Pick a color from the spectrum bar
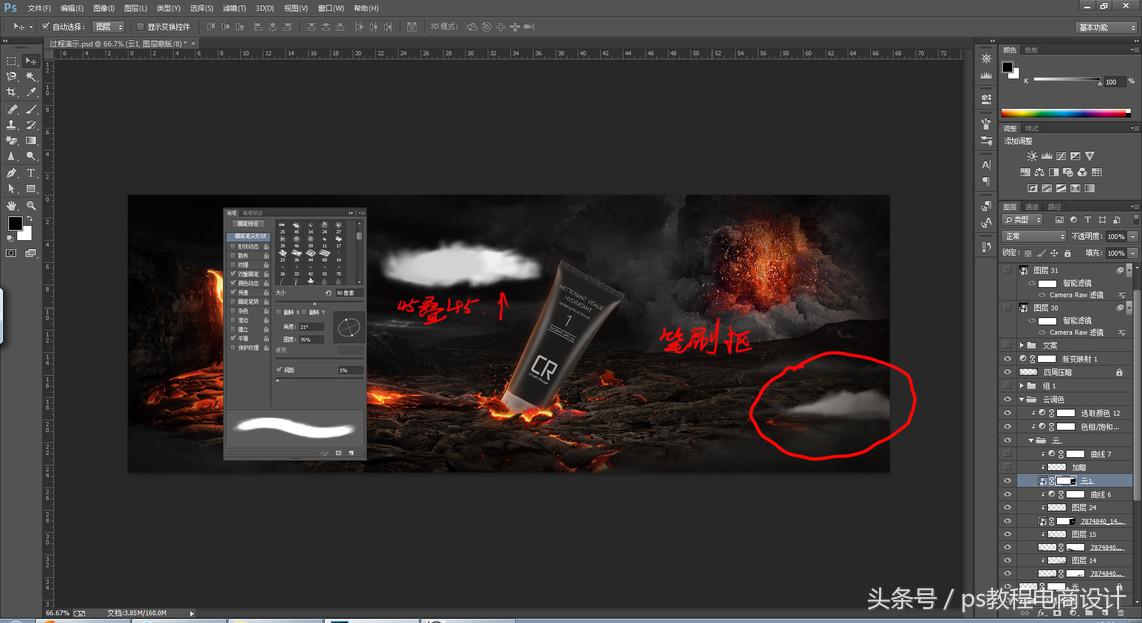 (1066, 113)
